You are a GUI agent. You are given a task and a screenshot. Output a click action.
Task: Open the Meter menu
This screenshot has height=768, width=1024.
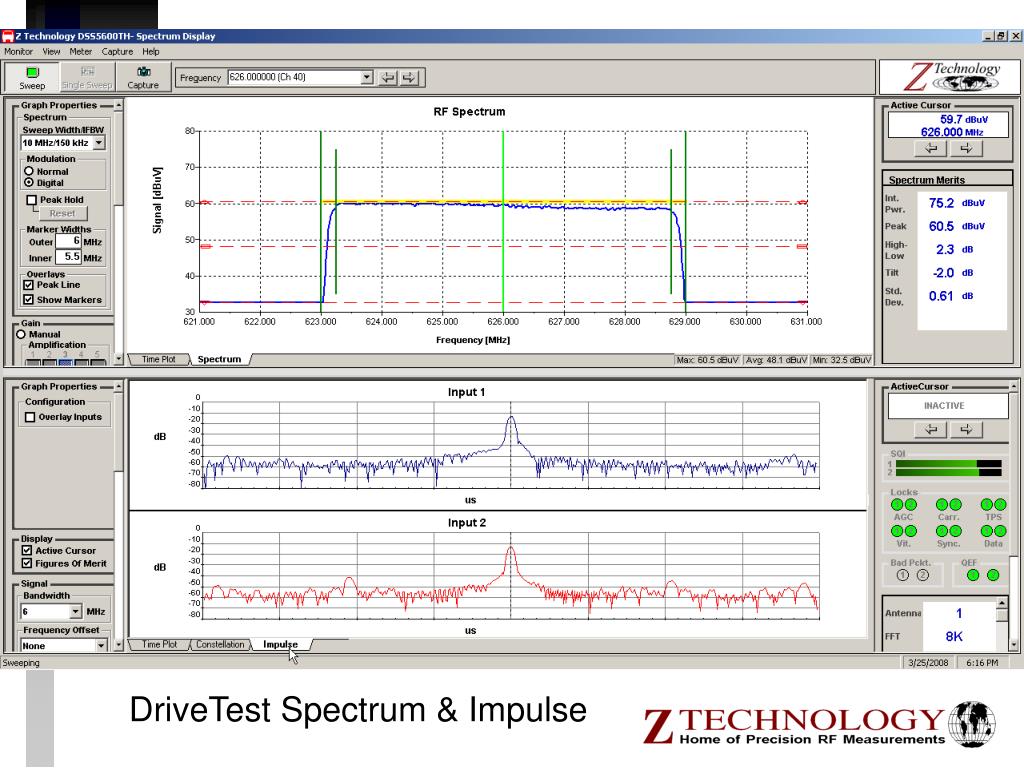80,52
